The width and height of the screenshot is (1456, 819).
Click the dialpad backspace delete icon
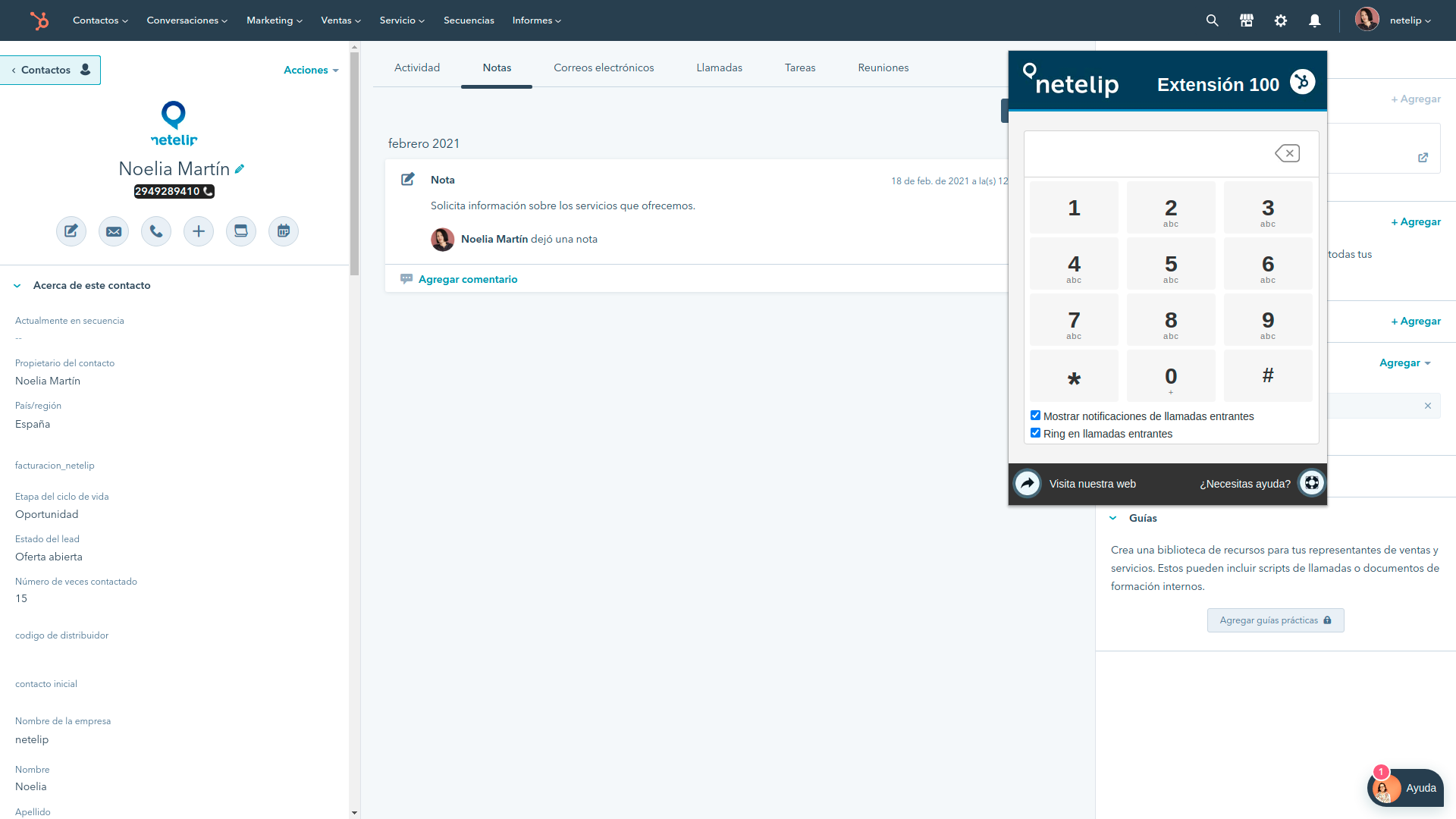[x=1288, y=153]
